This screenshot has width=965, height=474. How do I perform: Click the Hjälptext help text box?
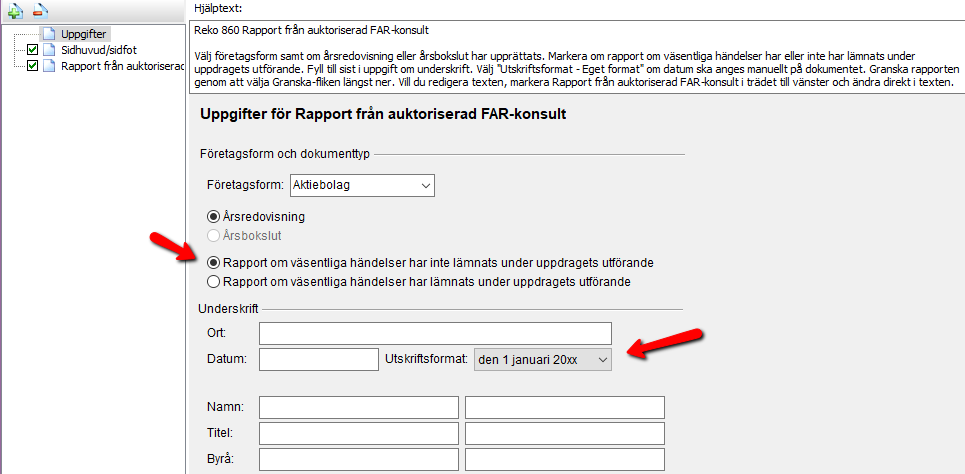(x=576, y=57)
